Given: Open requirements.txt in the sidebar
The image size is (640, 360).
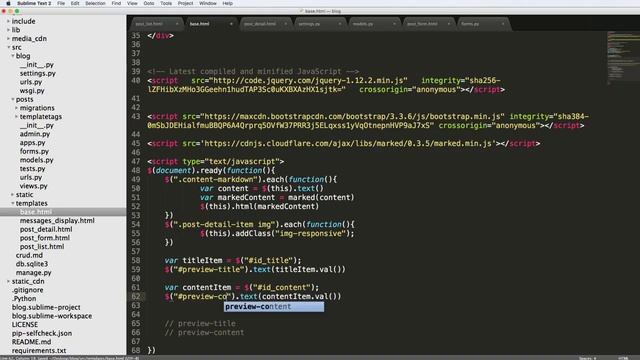Looking at the screenshot, I should (39, 351).
